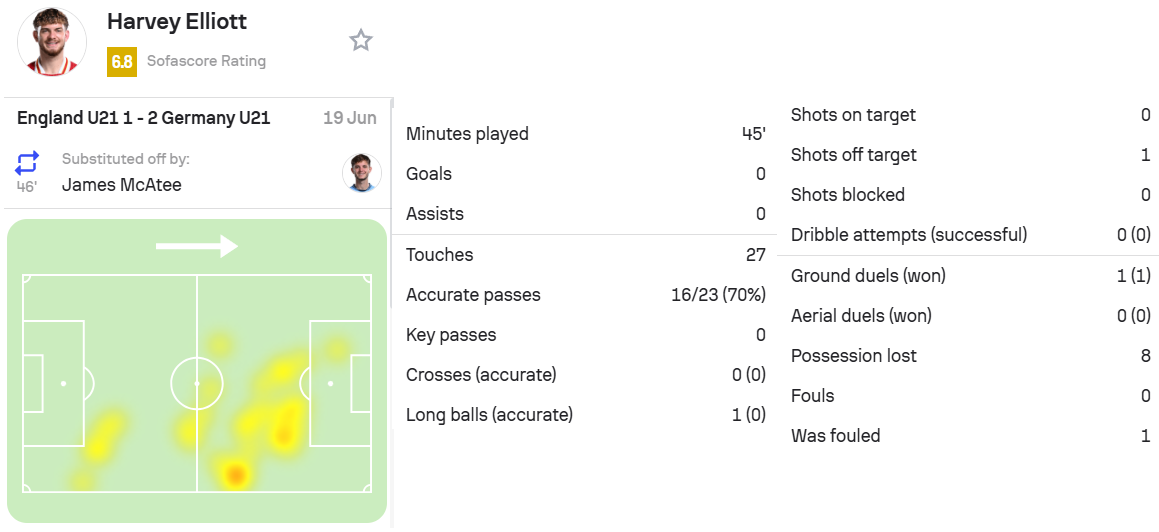
Task: Click the favorite star icon
Action: (361, 40)
